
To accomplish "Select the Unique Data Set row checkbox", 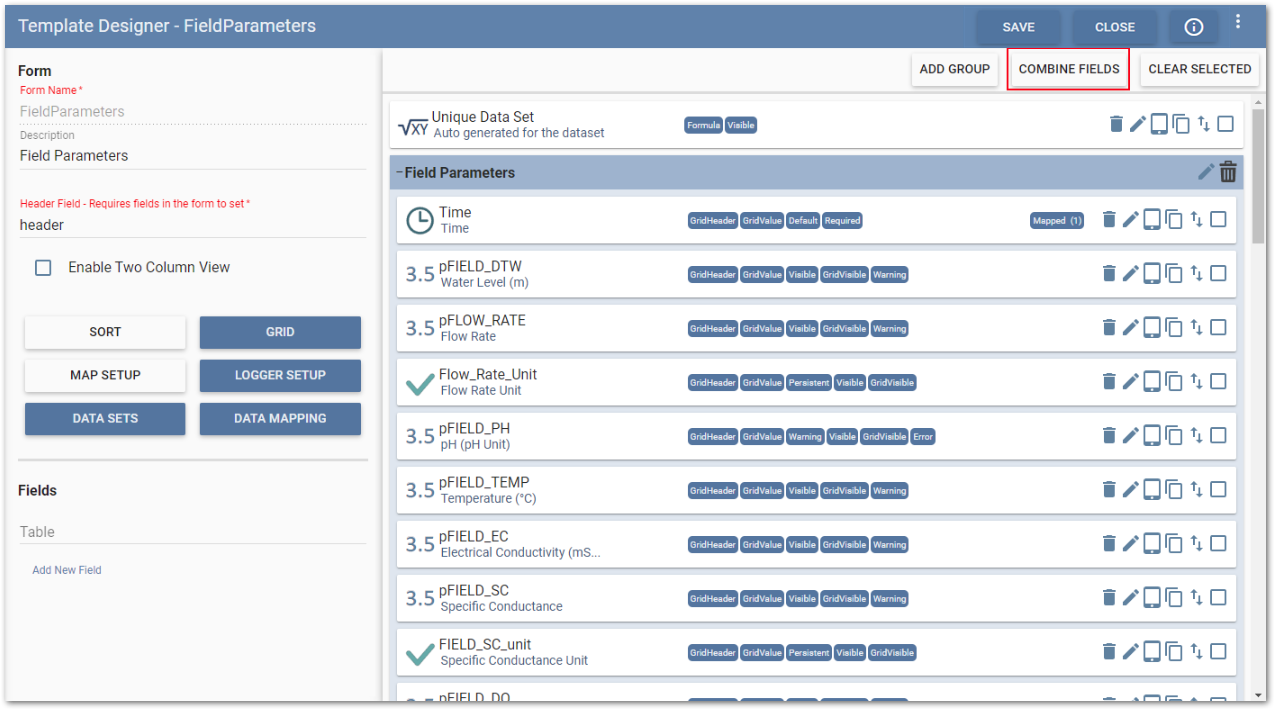I will coord(1225,124).
